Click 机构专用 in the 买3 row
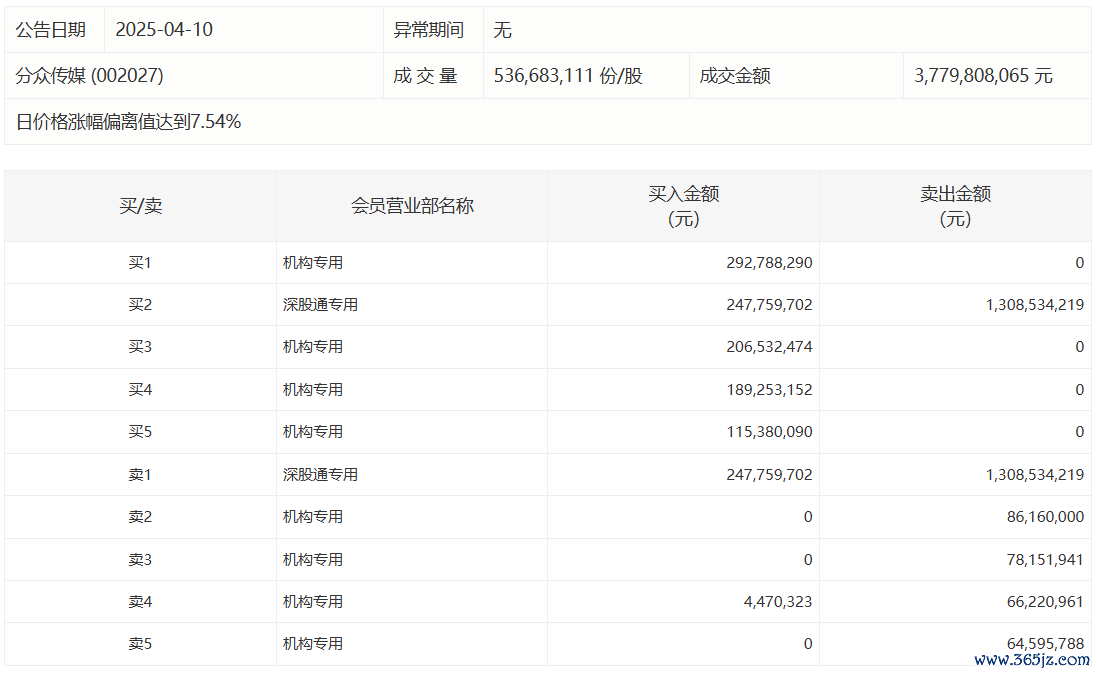Screen dimensions: 1097x675 click(x=313, y=346)
